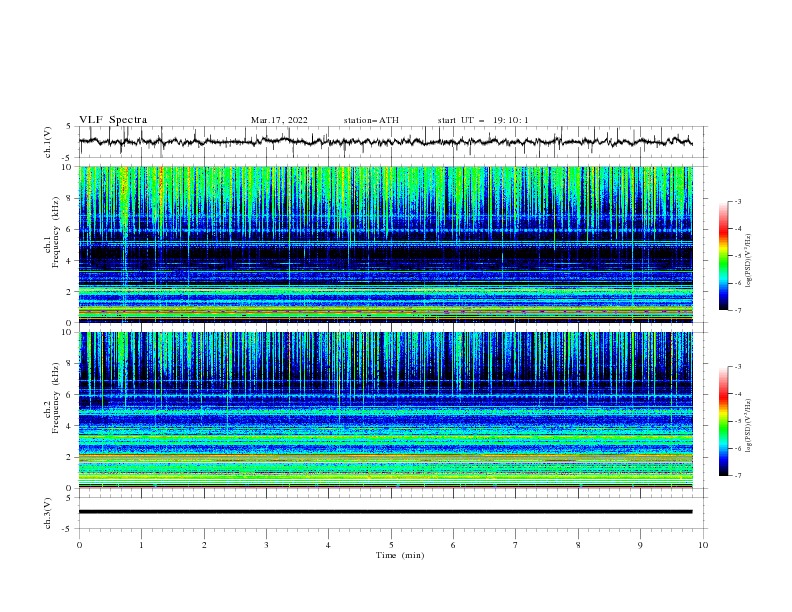
Task: Click the ch.3 flat black trace
Action: (x=385, y=512)
